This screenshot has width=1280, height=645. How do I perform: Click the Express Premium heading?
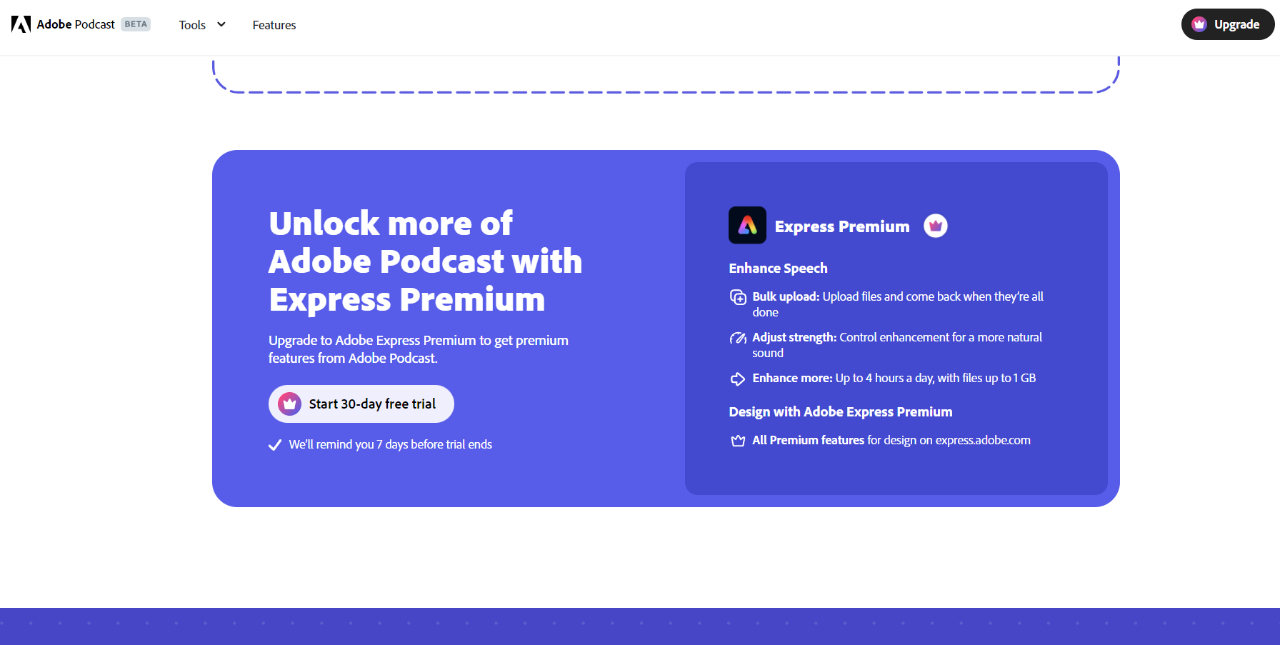[842, 226]
